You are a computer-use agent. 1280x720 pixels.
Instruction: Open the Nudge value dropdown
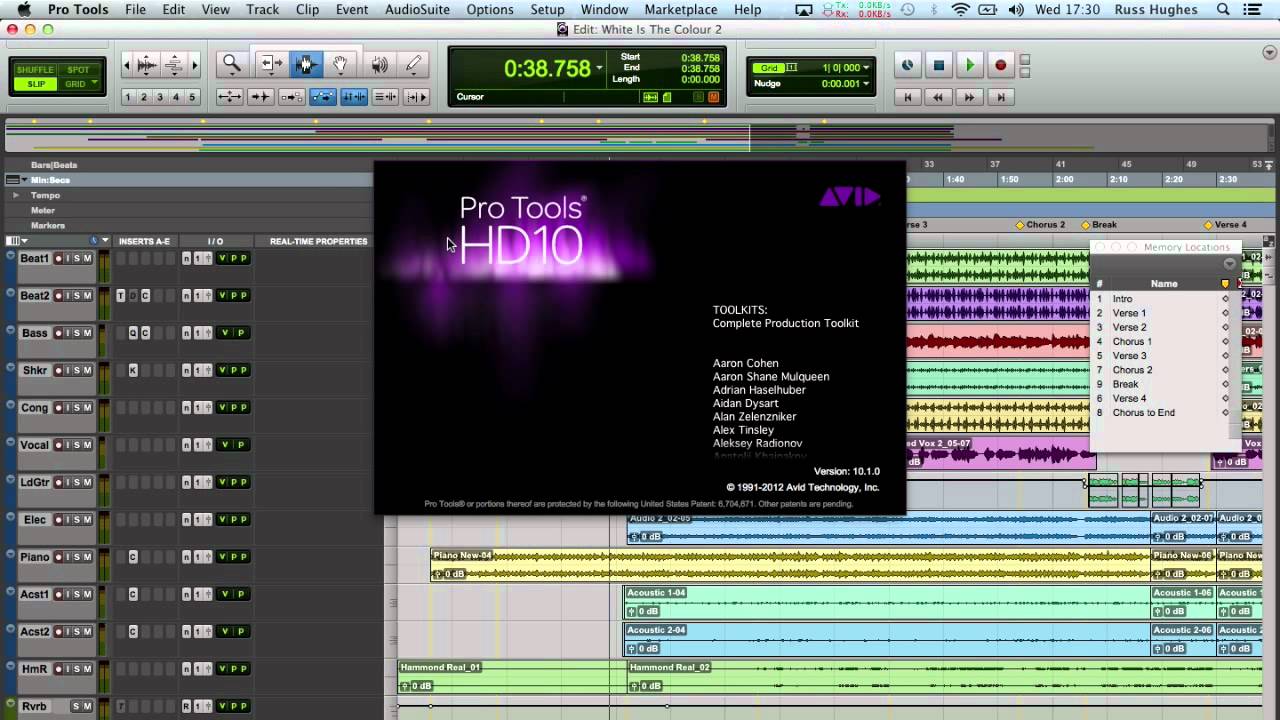click(x=866, y=84)
